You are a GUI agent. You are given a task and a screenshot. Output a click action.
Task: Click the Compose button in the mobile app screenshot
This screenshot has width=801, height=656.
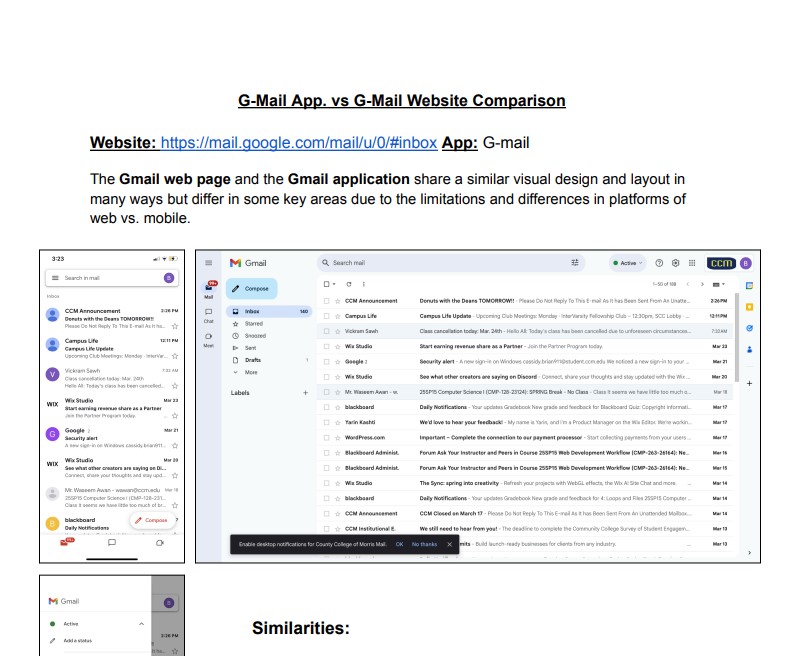pyautogui.click(x=152, y=520)
